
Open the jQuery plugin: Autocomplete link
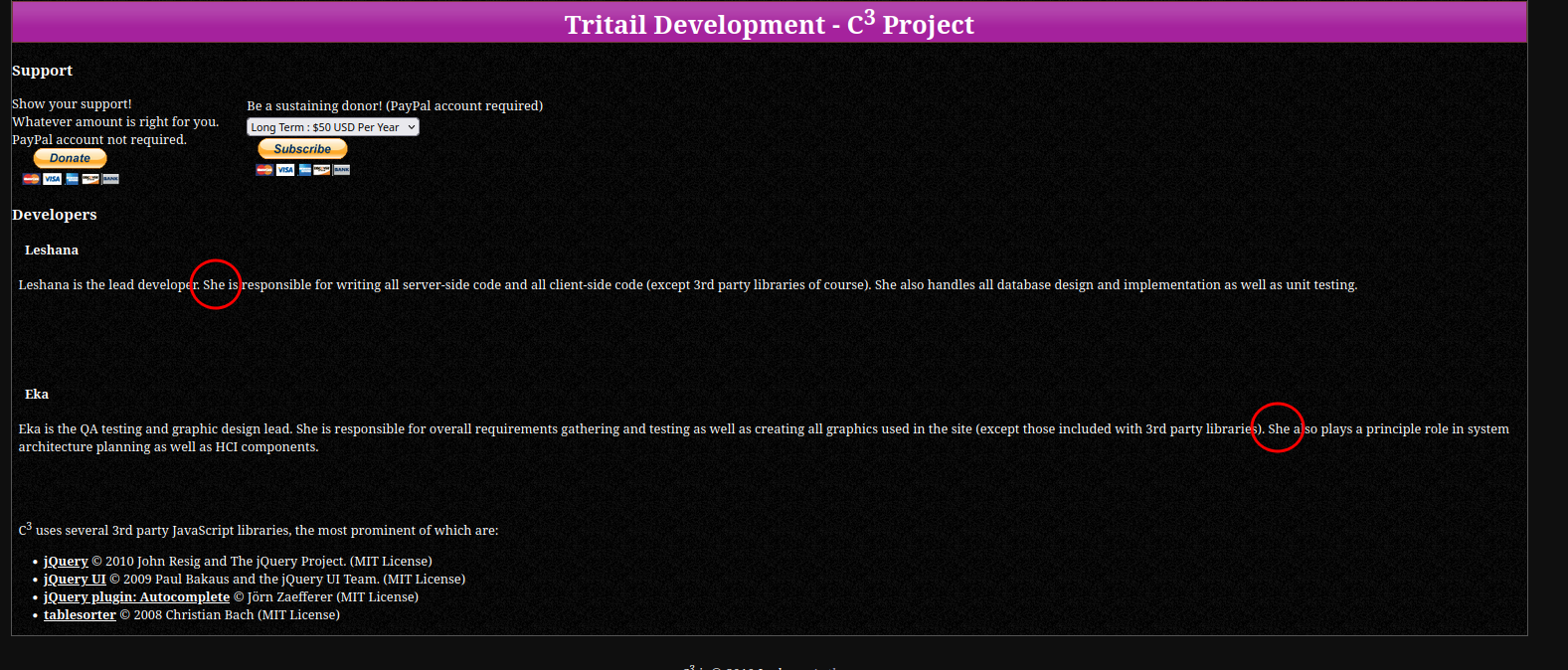(136, 597)
